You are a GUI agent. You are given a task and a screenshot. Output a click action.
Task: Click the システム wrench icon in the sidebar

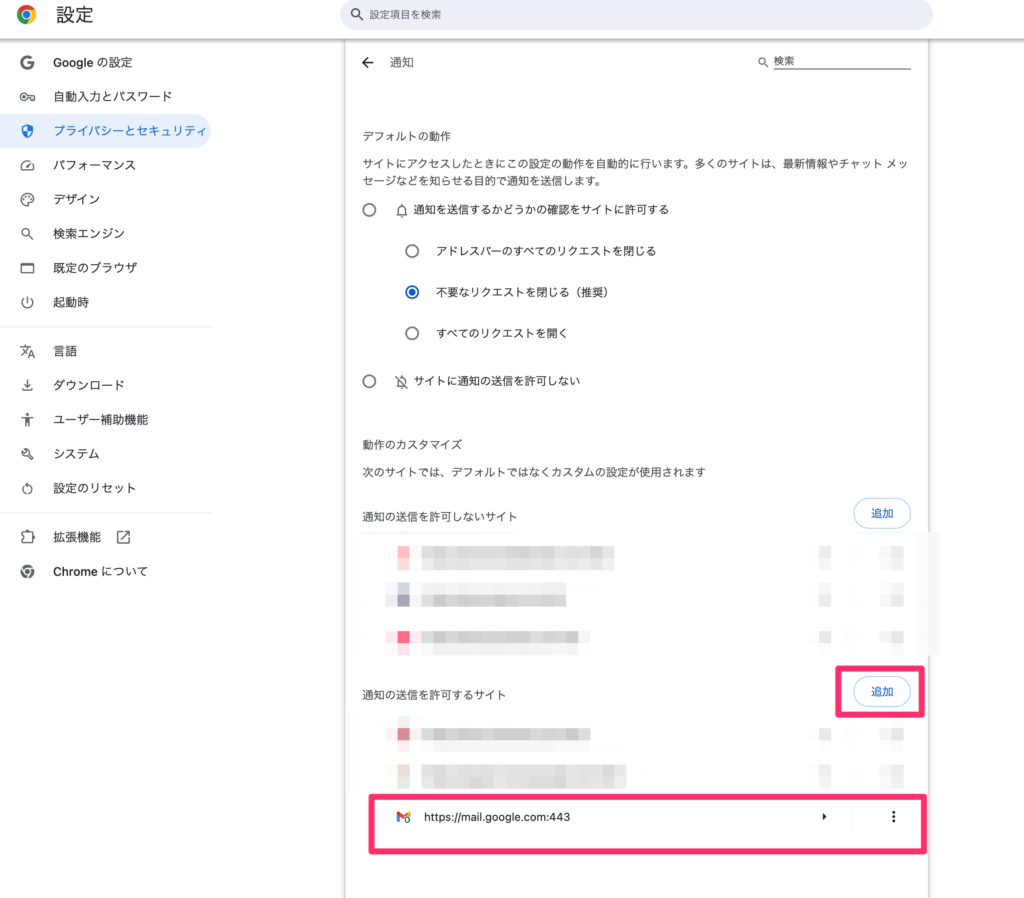point(26,453)
